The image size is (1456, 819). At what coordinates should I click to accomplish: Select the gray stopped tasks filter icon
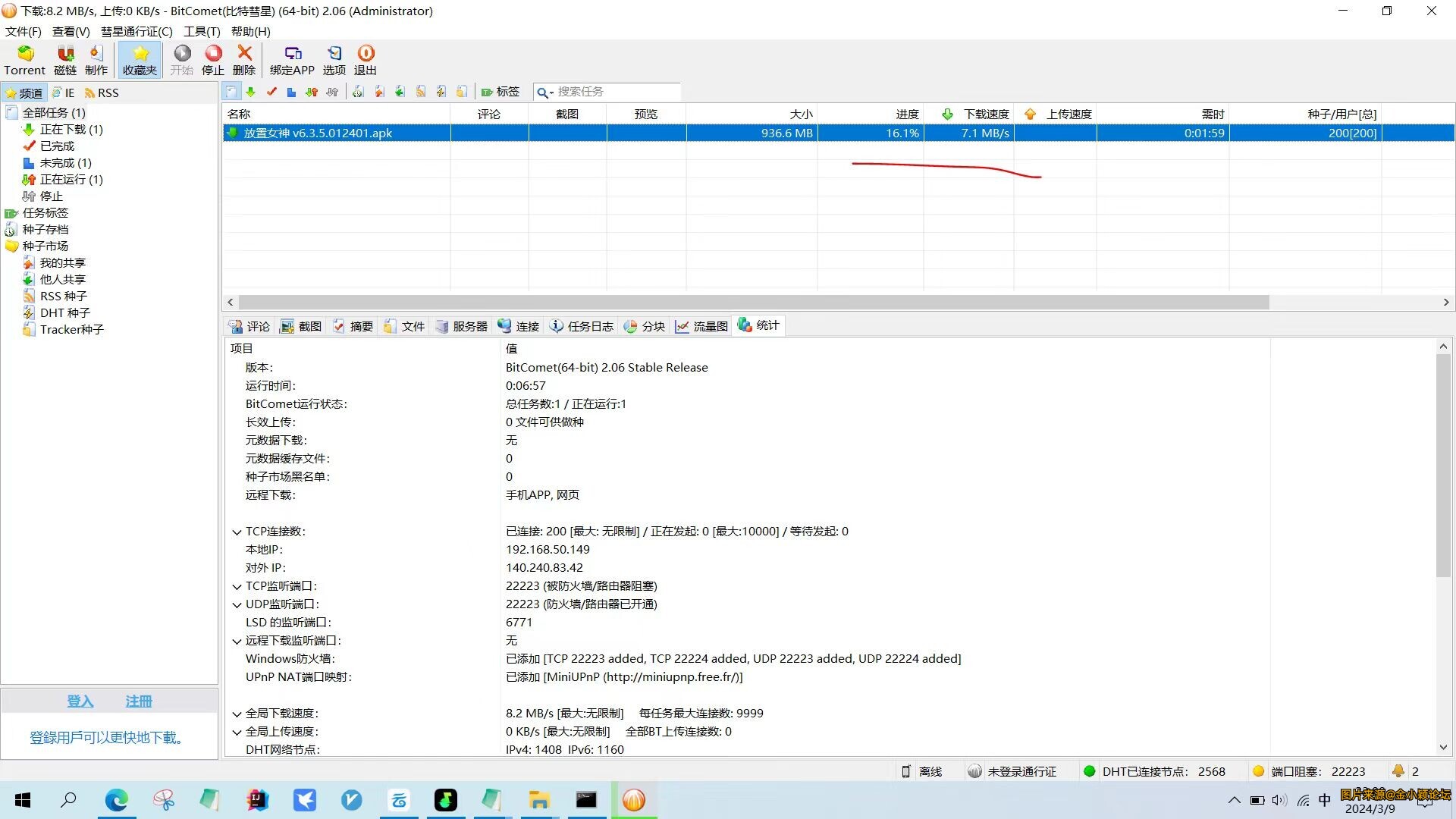(332, 92)
